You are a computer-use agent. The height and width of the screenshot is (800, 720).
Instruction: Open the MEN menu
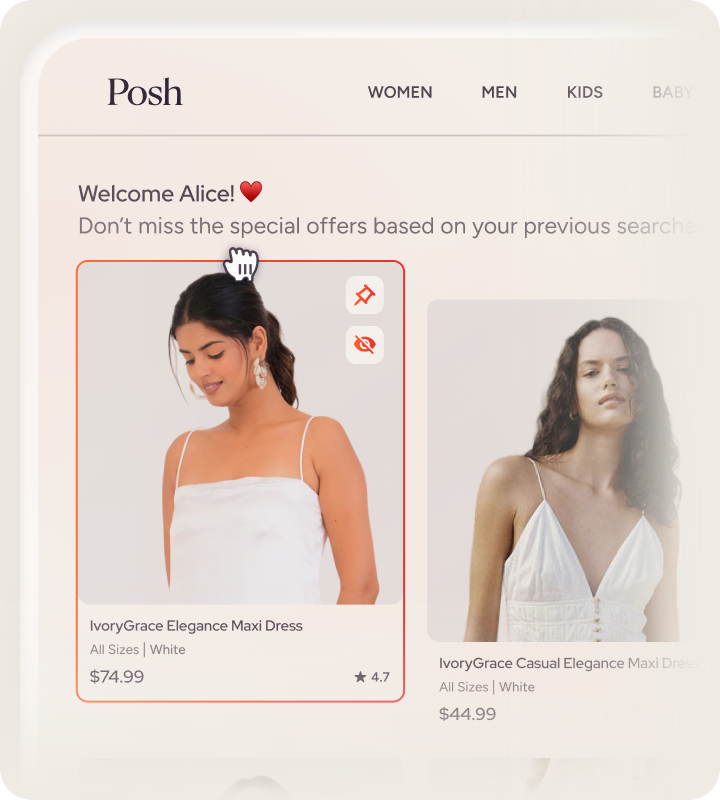(499, 92)
